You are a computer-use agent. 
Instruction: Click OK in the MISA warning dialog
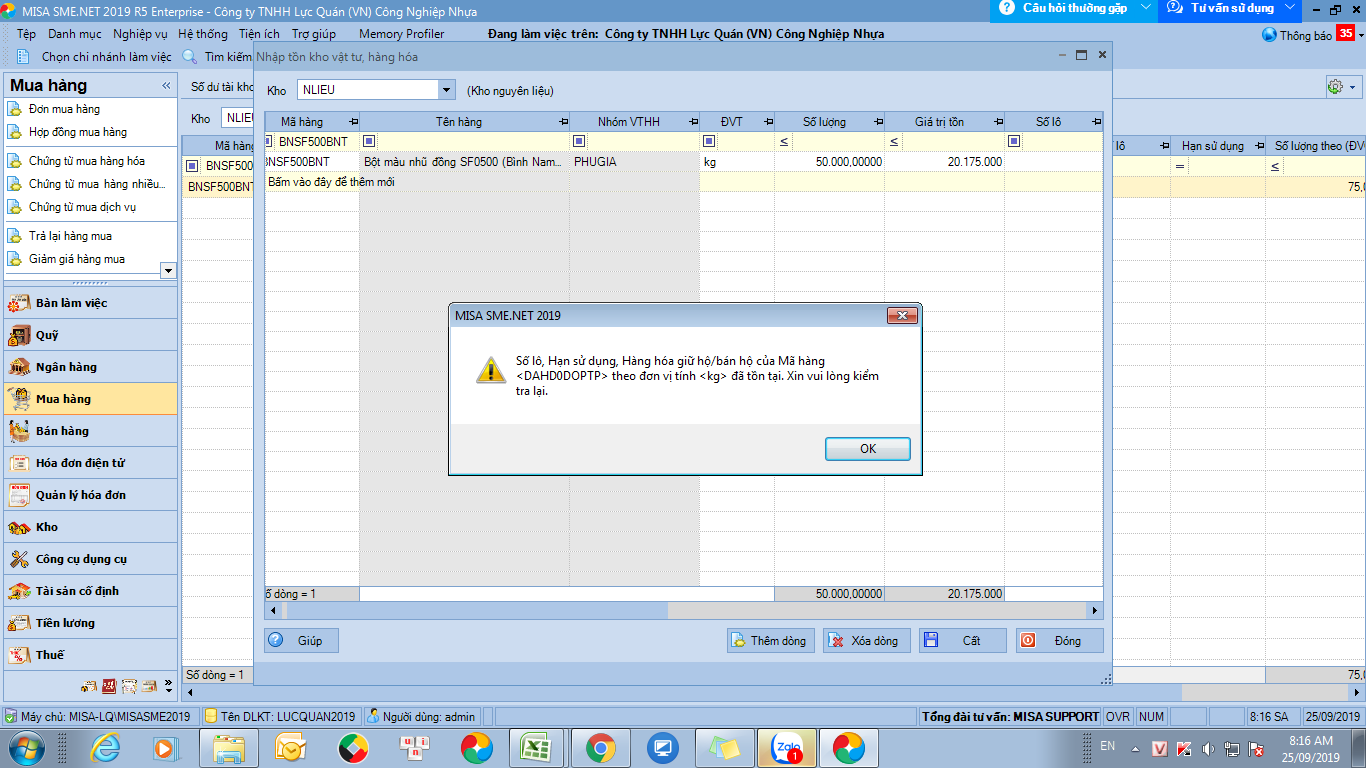coord(867,449)
